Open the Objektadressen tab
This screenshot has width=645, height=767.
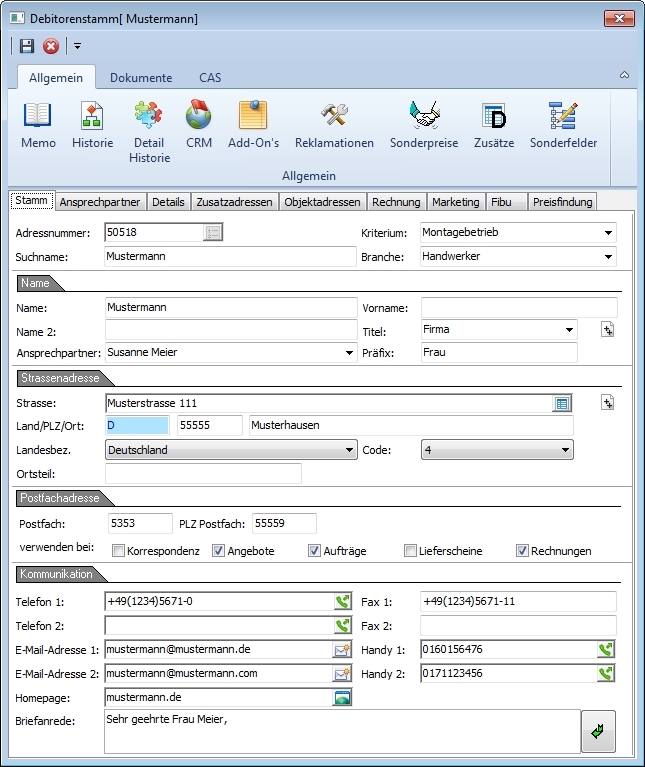click(322, 202)
